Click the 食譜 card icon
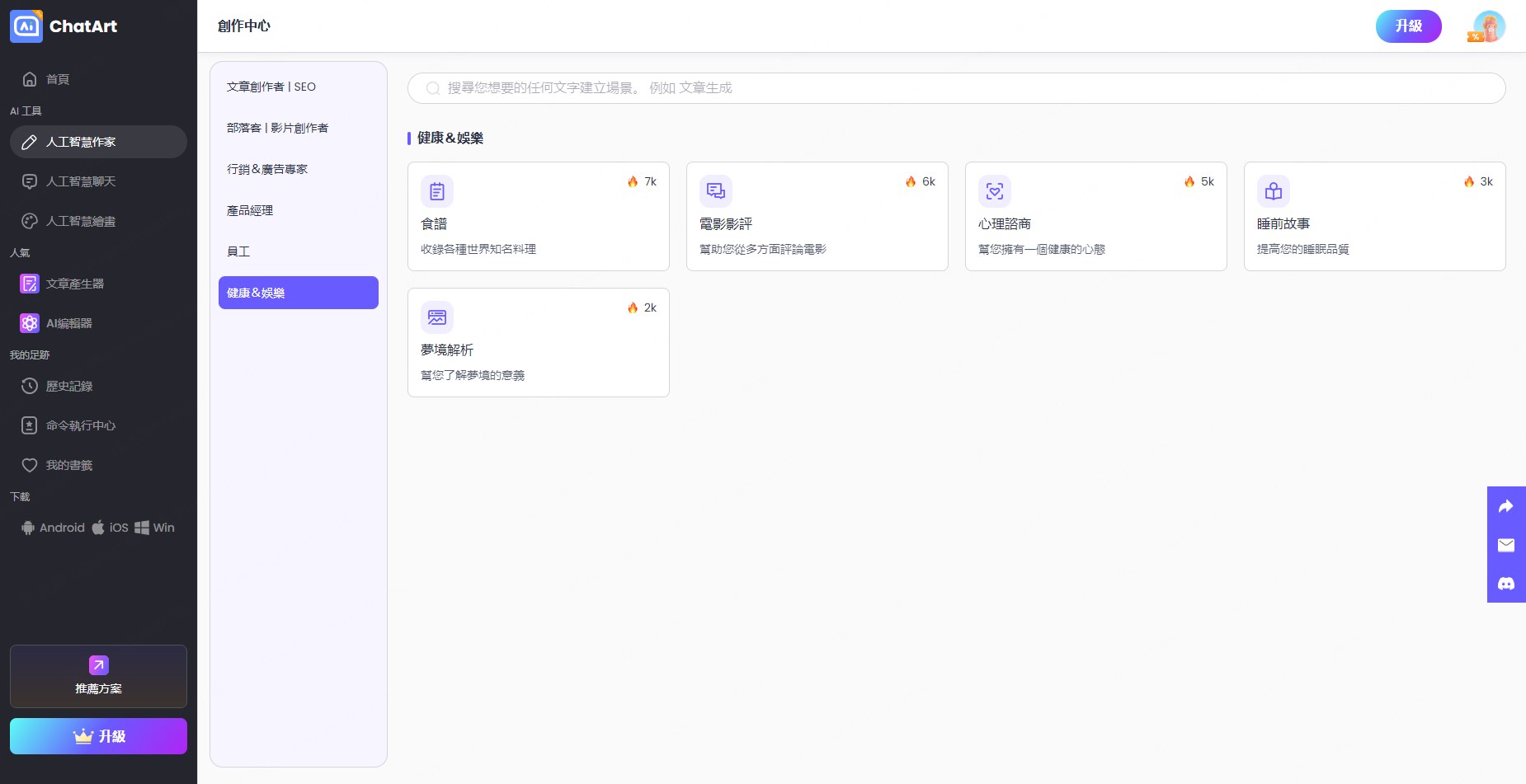The image size is (1526, 784). coord(437,191)
